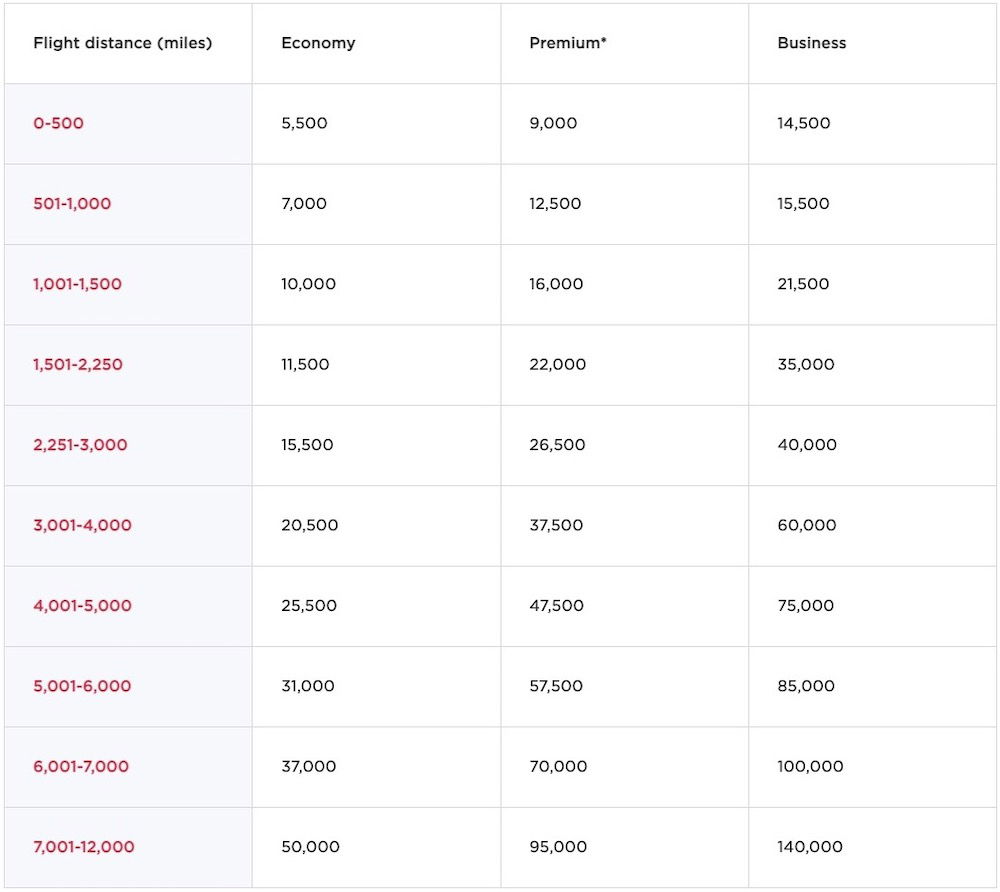Click the 1,501-2,250 miles link
The image size is (1000, 892).
(x=78, y=365)
